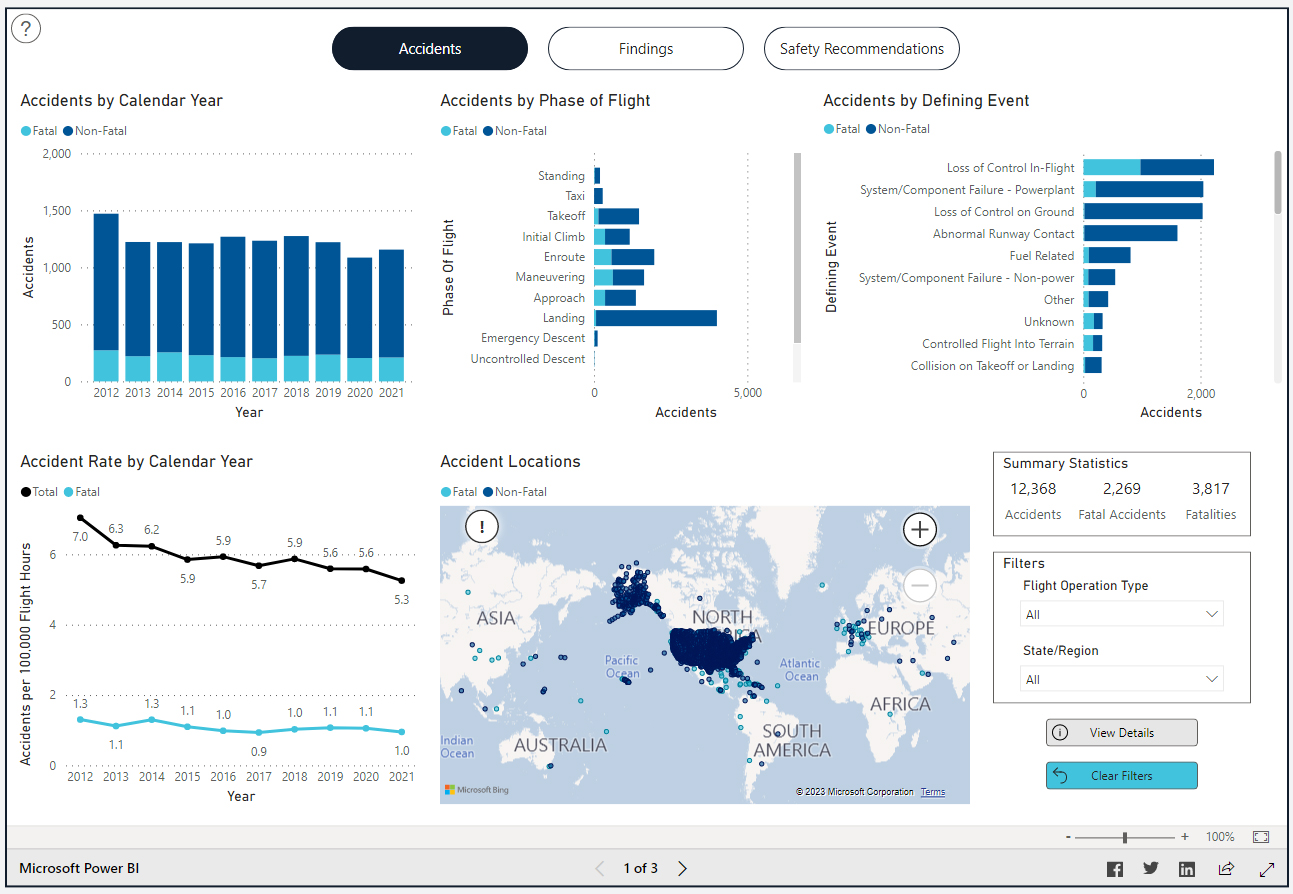Open the Flight Operation Type dropdown
This screenshot has height=894, width=1293.
point(1122,614)
